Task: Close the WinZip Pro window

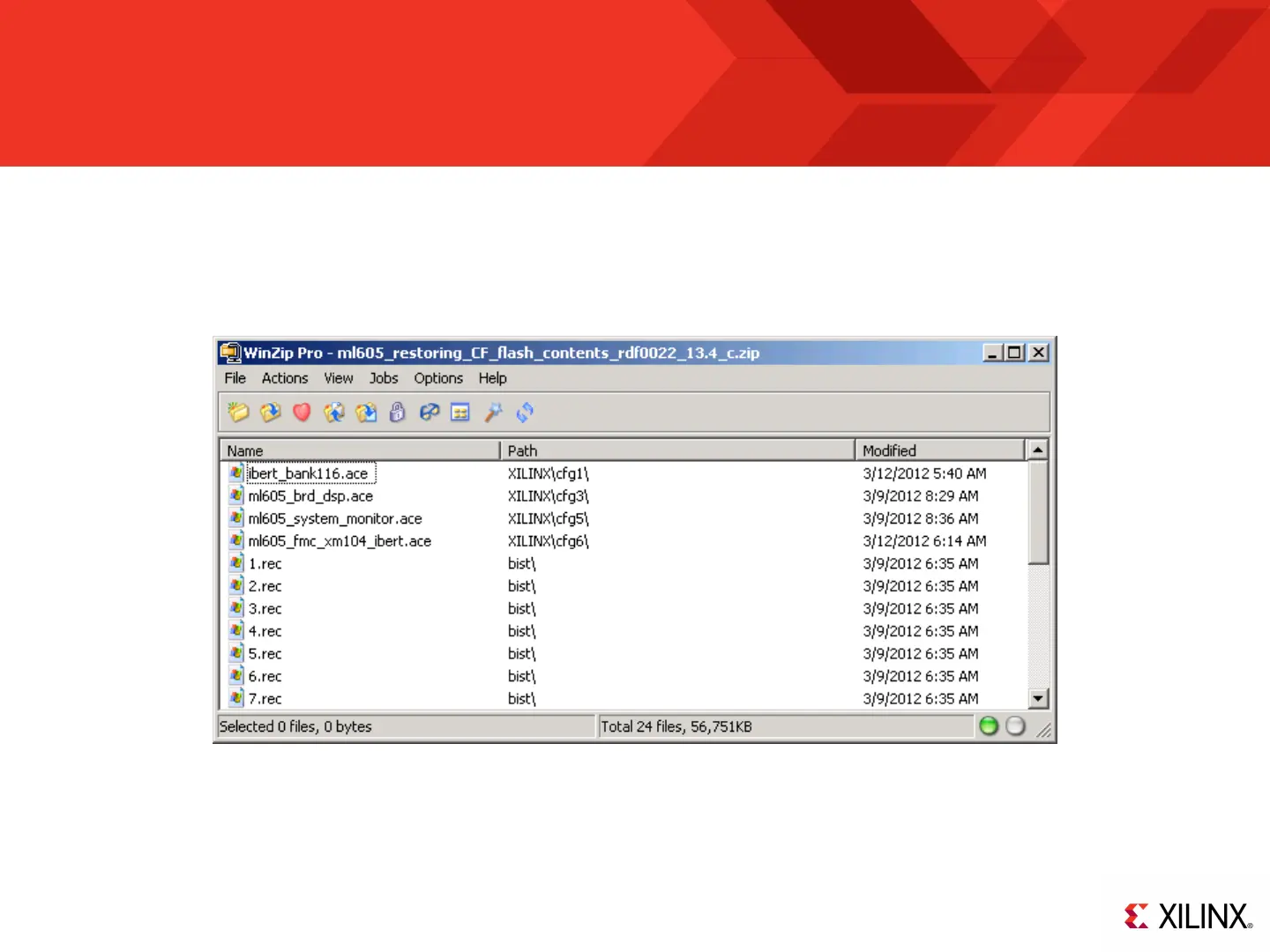Action: point(1039,353)
